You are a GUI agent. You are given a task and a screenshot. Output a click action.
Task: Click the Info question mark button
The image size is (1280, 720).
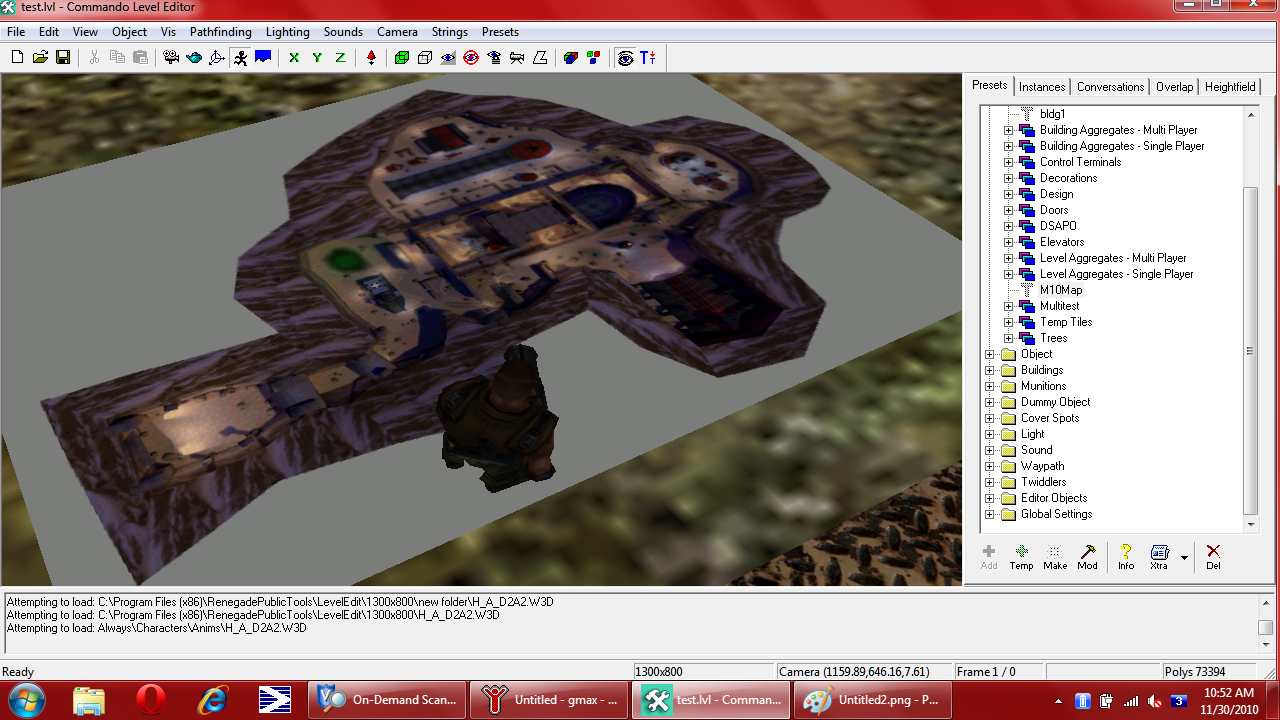(1125, 556)
